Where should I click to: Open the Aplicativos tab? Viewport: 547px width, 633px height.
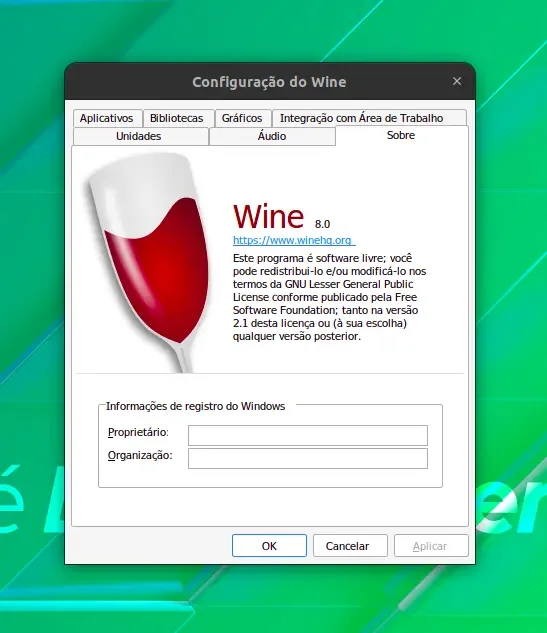coord(108,118)
